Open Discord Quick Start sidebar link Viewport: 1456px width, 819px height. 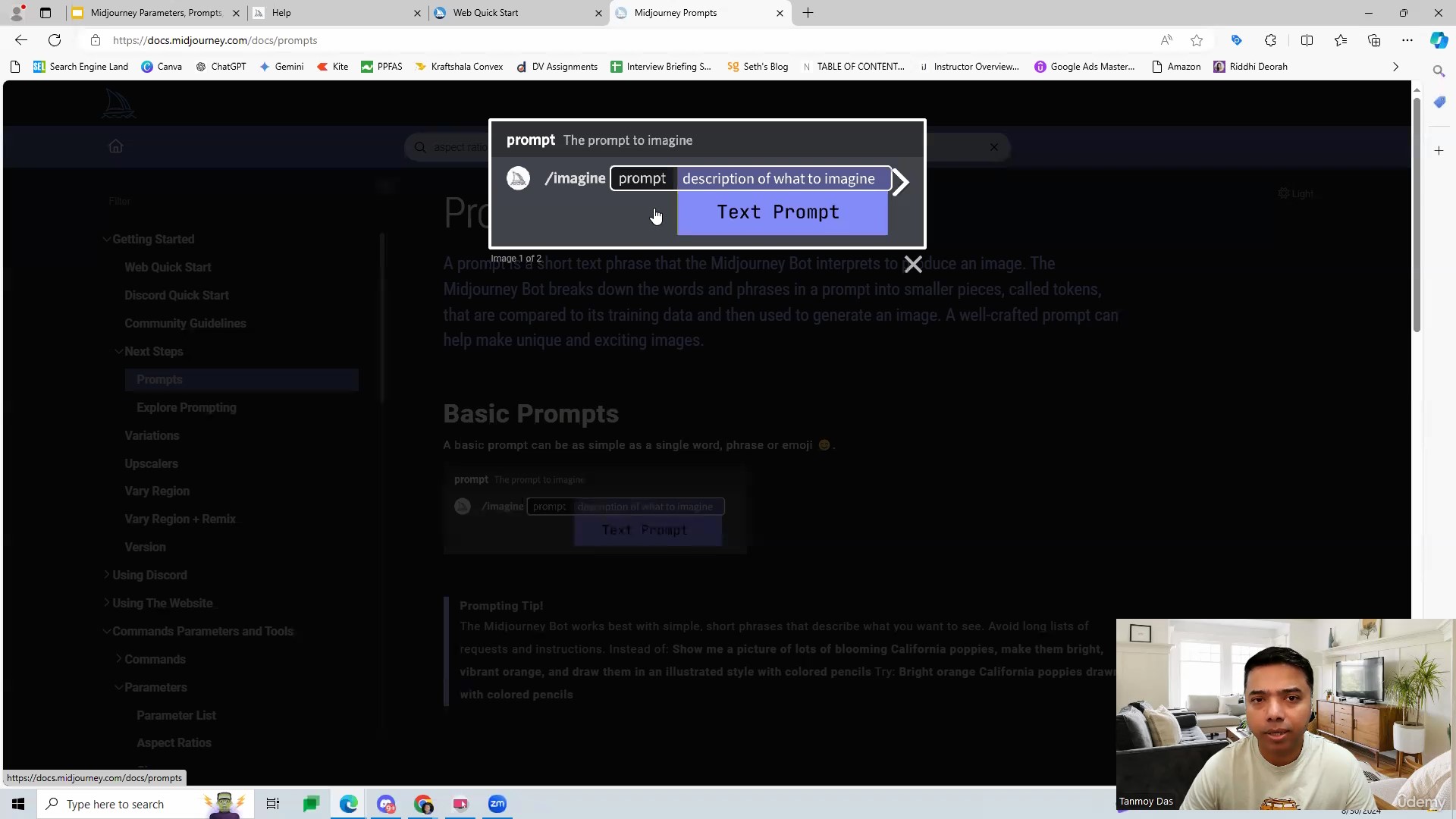(x=177, y=295)
